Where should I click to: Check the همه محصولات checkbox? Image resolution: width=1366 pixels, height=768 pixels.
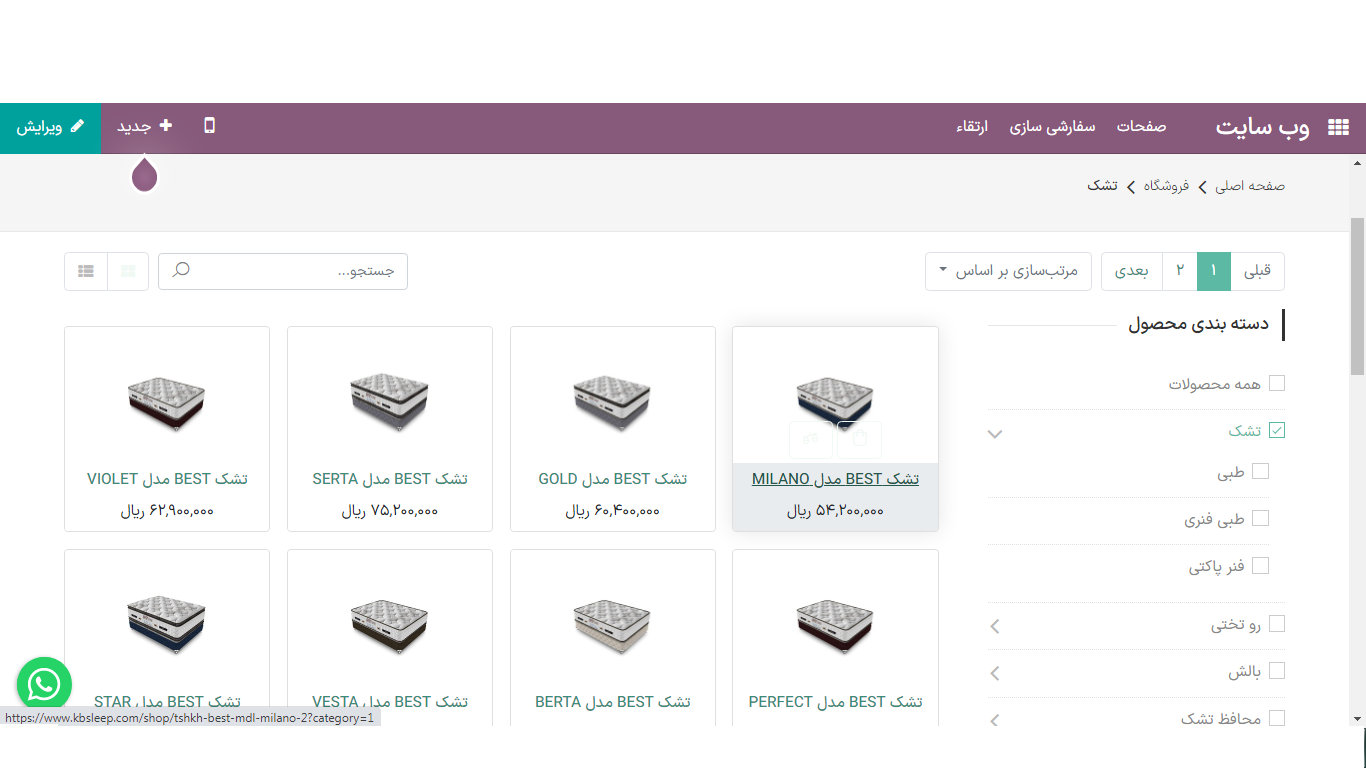[1277, 383]
